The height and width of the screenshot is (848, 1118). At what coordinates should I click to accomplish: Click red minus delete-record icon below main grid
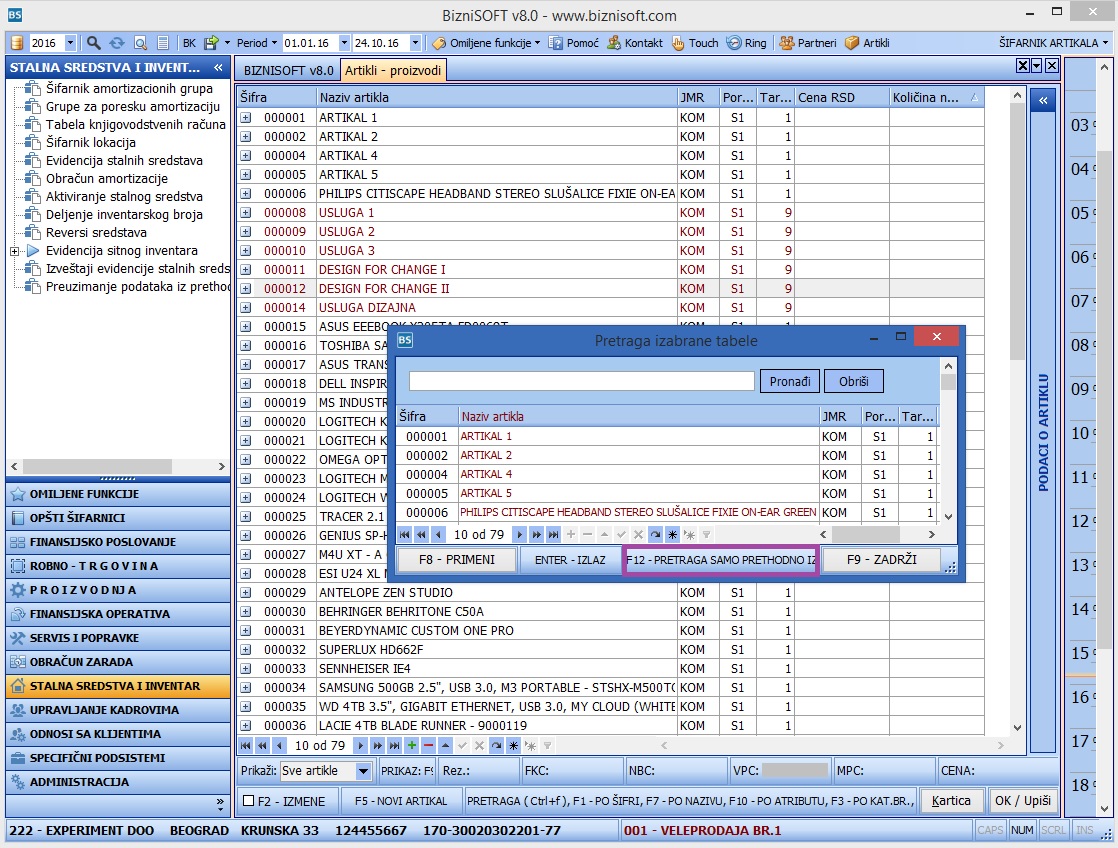click(427, 746)
